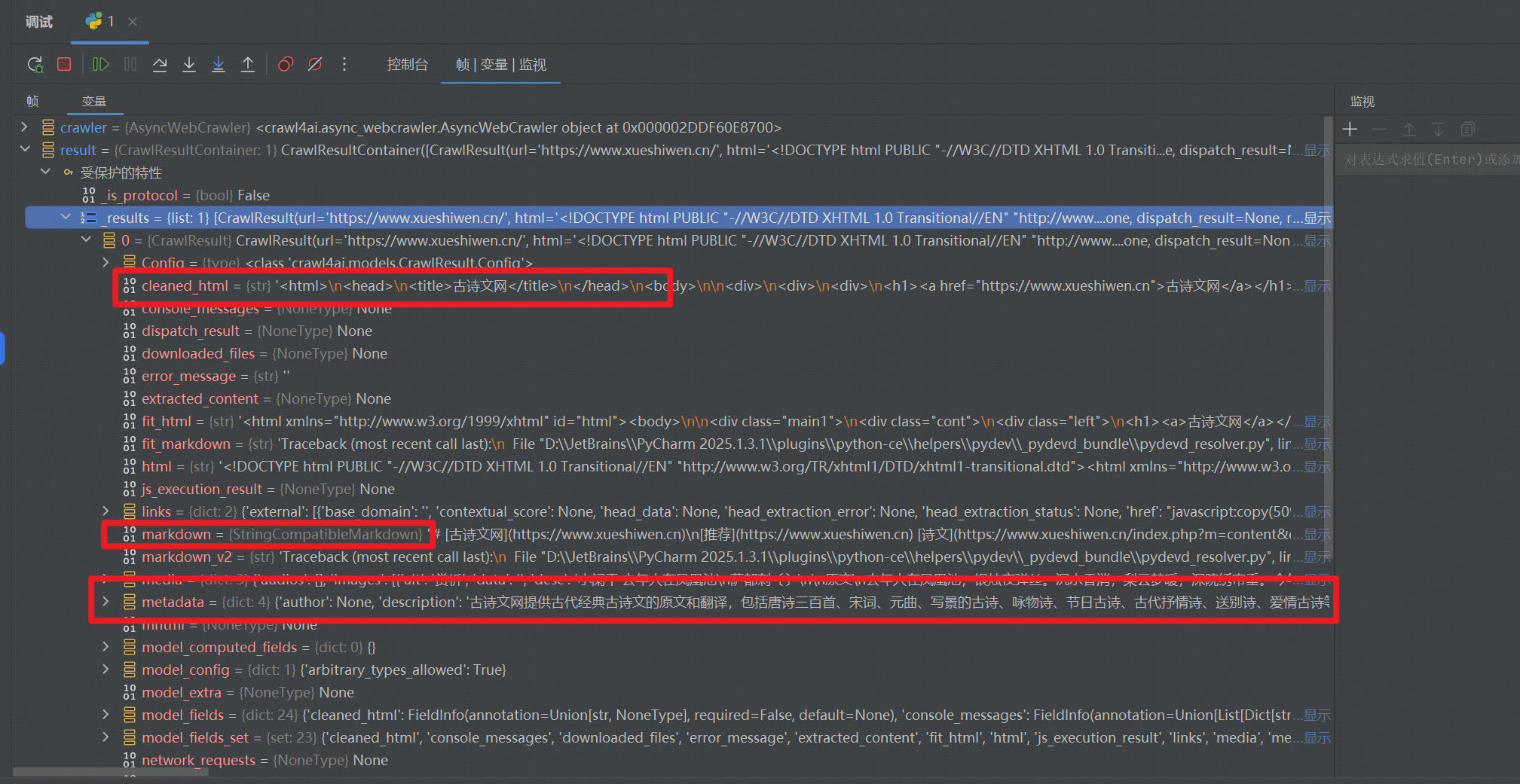Open more debugger actions menu
This screenshot has width=1520, height=784.
tap(344, 65)
